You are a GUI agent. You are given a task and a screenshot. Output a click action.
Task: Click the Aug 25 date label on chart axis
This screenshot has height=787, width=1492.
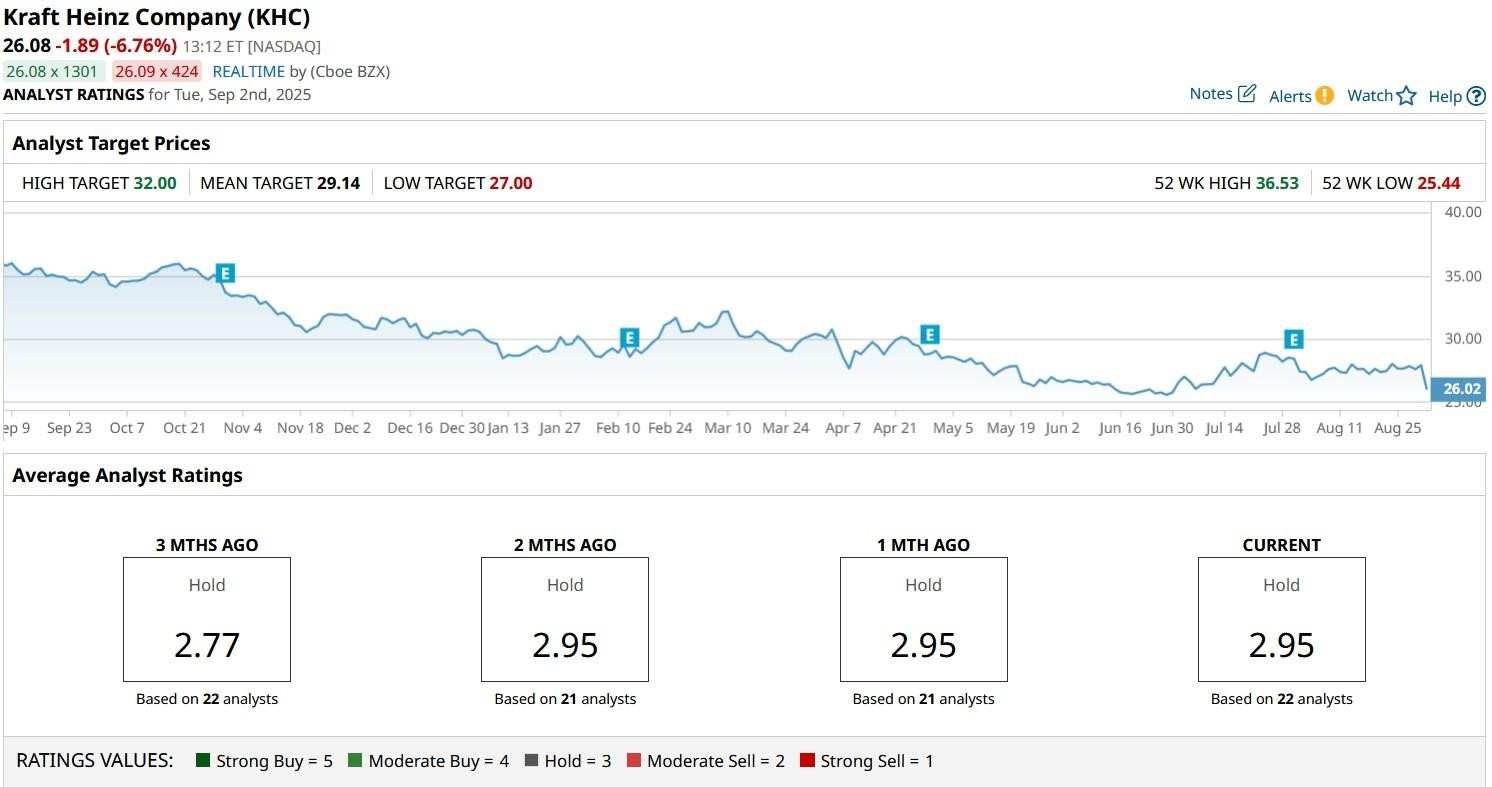tap(1398, 428)
